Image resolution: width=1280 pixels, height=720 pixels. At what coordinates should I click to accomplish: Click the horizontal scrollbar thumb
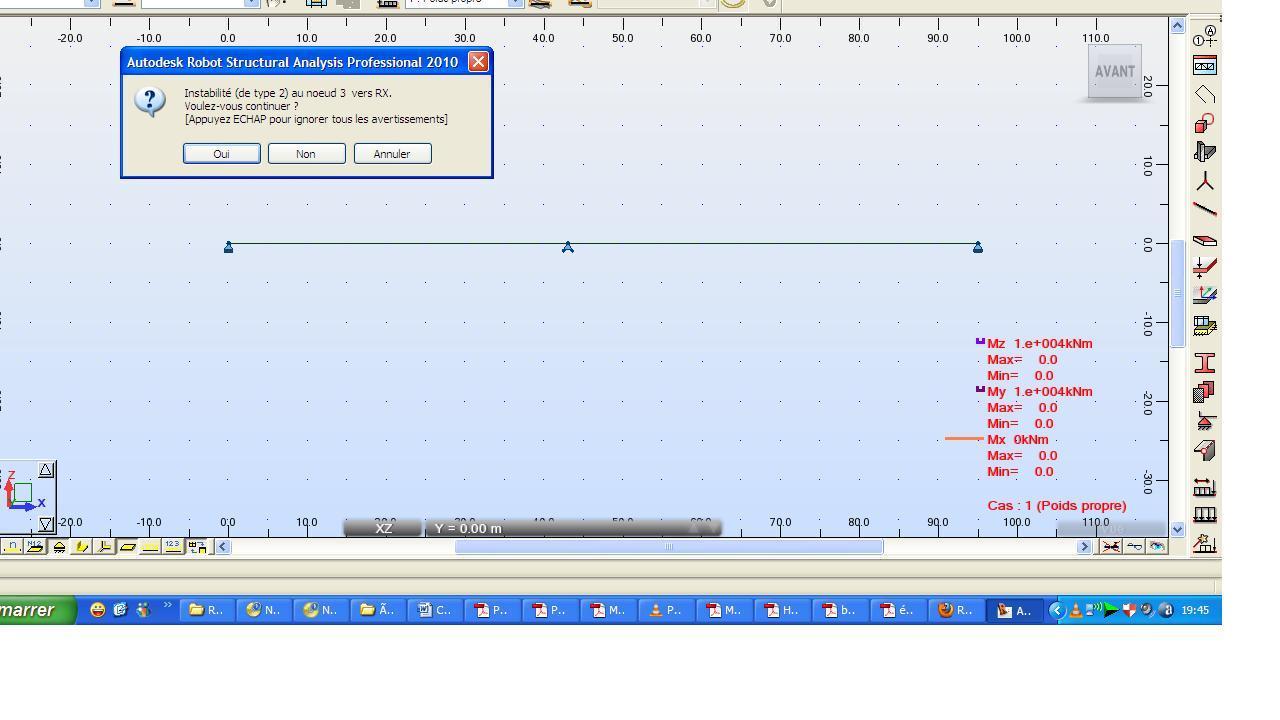point(669,546)
